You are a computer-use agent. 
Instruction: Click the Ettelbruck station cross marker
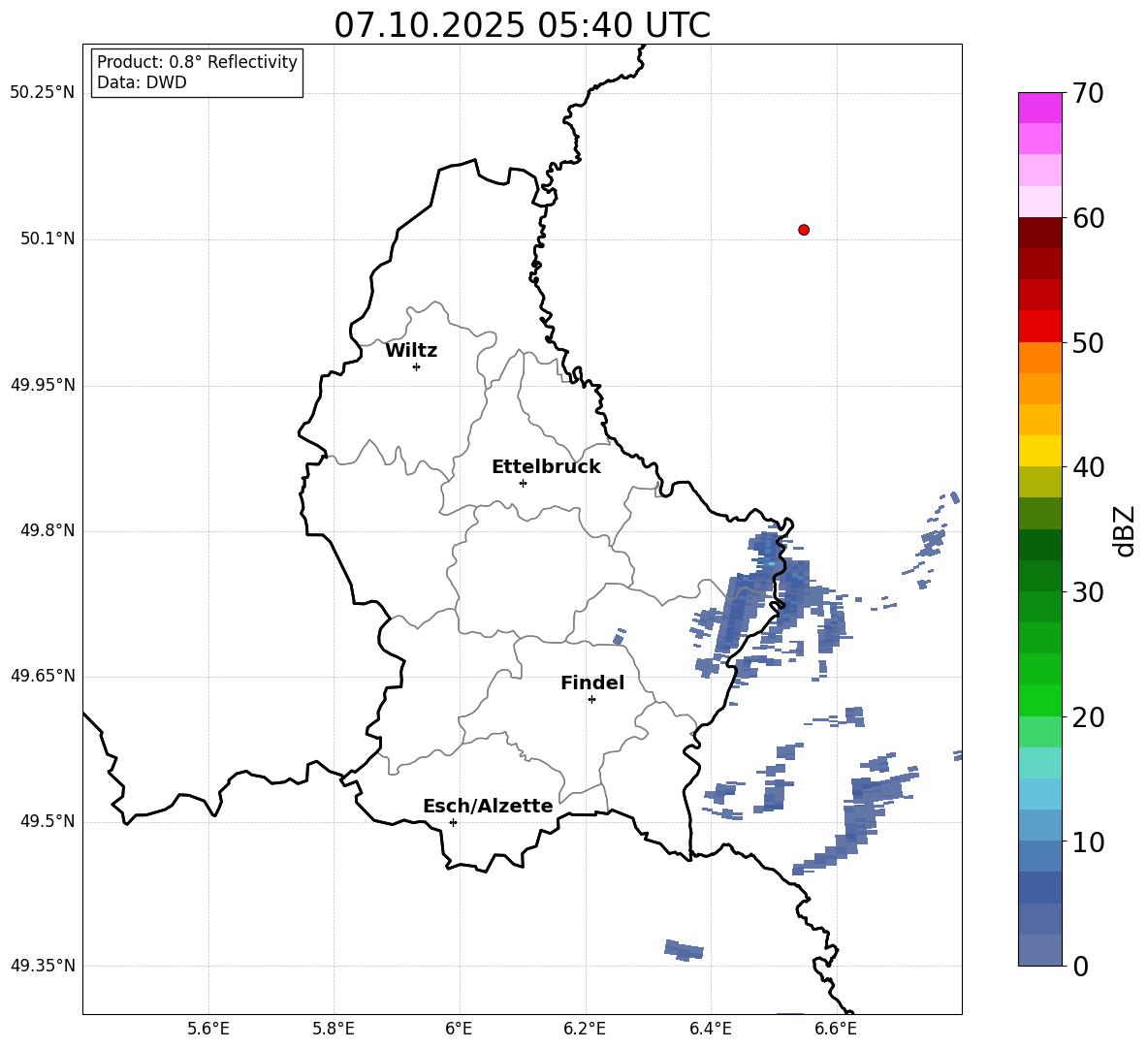[x=523, y=483]
